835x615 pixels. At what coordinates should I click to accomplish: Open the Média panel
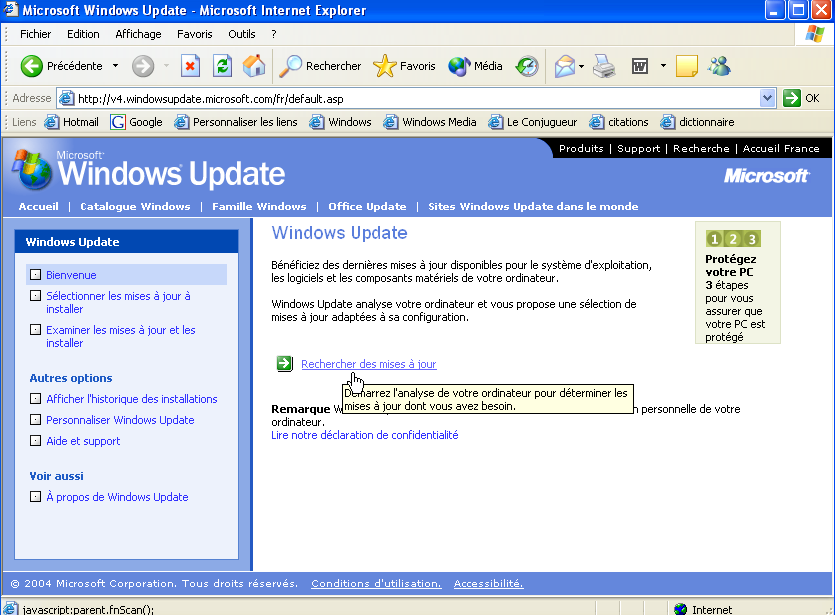pyautogui.click(x=476, y=66)
